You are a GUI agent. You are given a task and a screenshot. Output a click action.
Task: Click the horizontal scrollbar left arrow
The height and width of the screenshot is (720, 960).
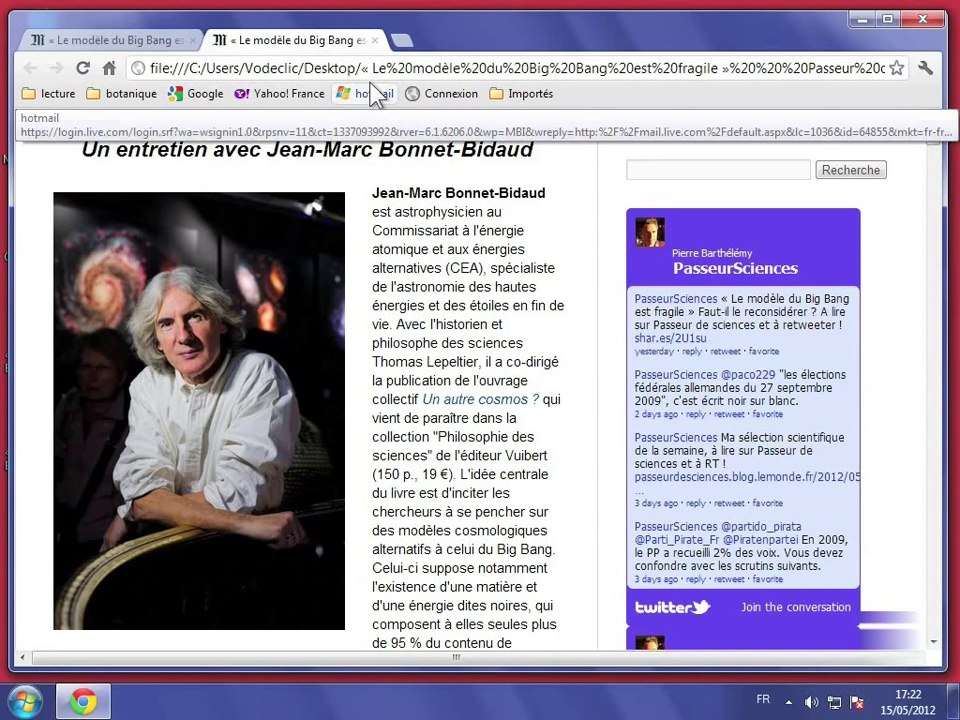coord(23,658)
